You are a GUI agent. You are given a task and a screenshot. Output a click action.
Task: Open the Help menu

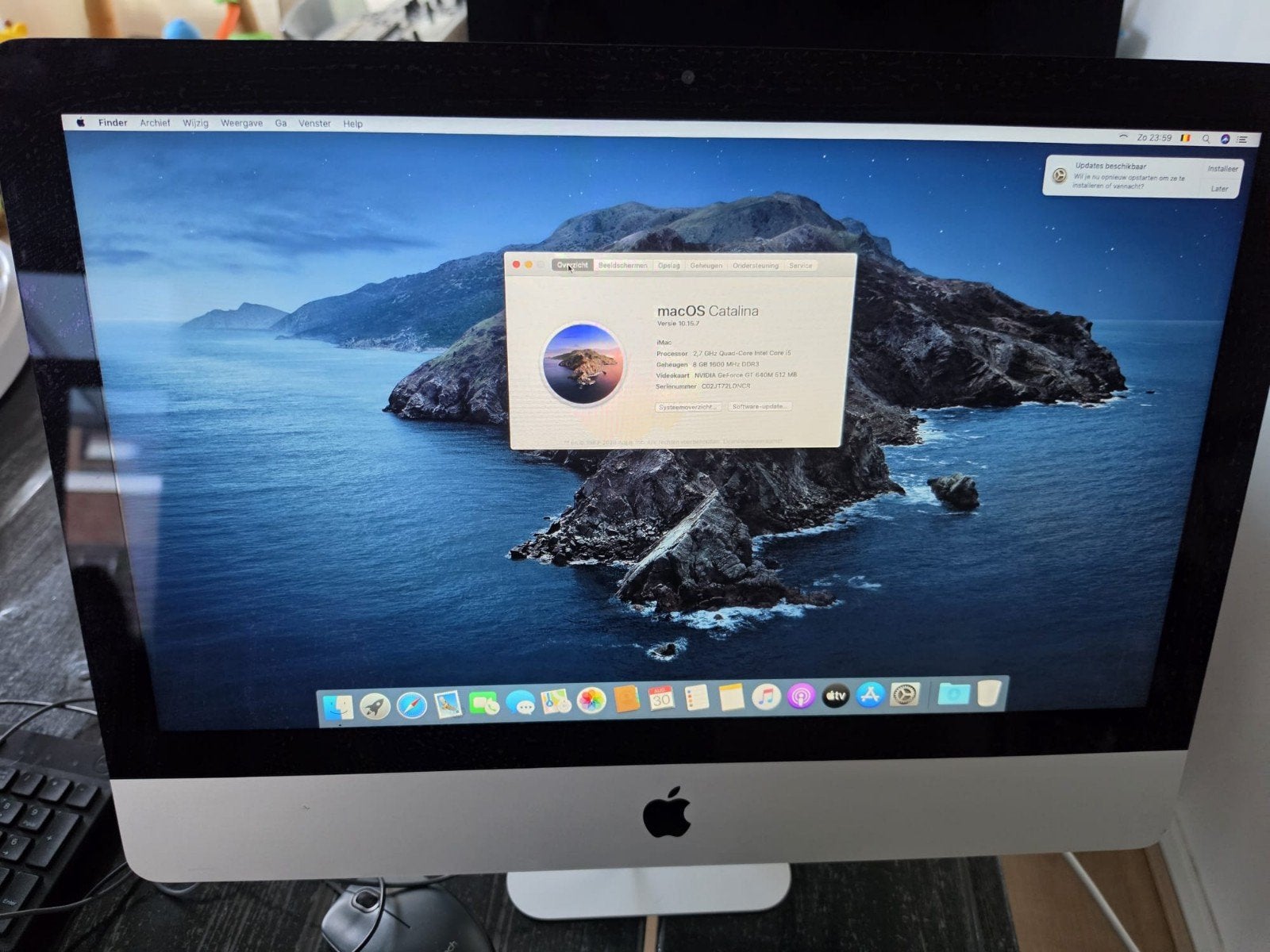[353, 124]
